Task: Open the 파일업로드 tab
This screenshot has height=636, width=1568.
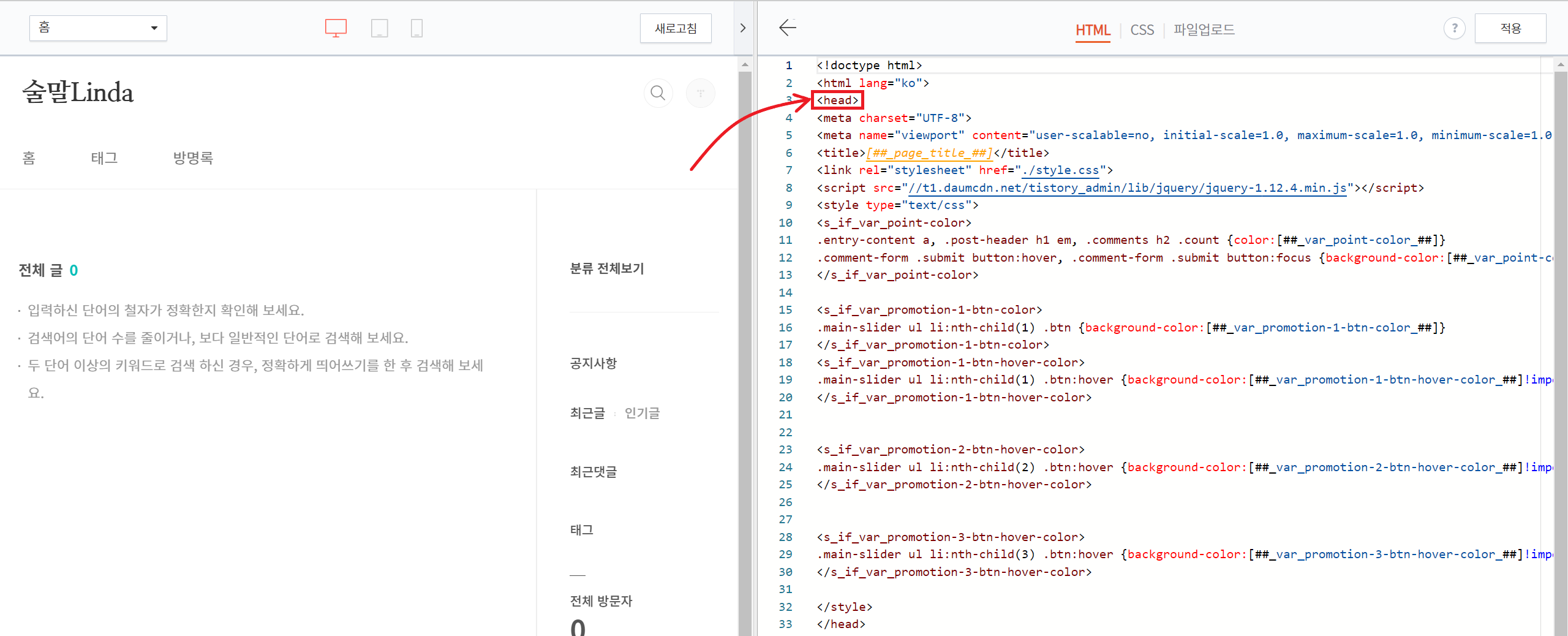Action: (1204, 29)
